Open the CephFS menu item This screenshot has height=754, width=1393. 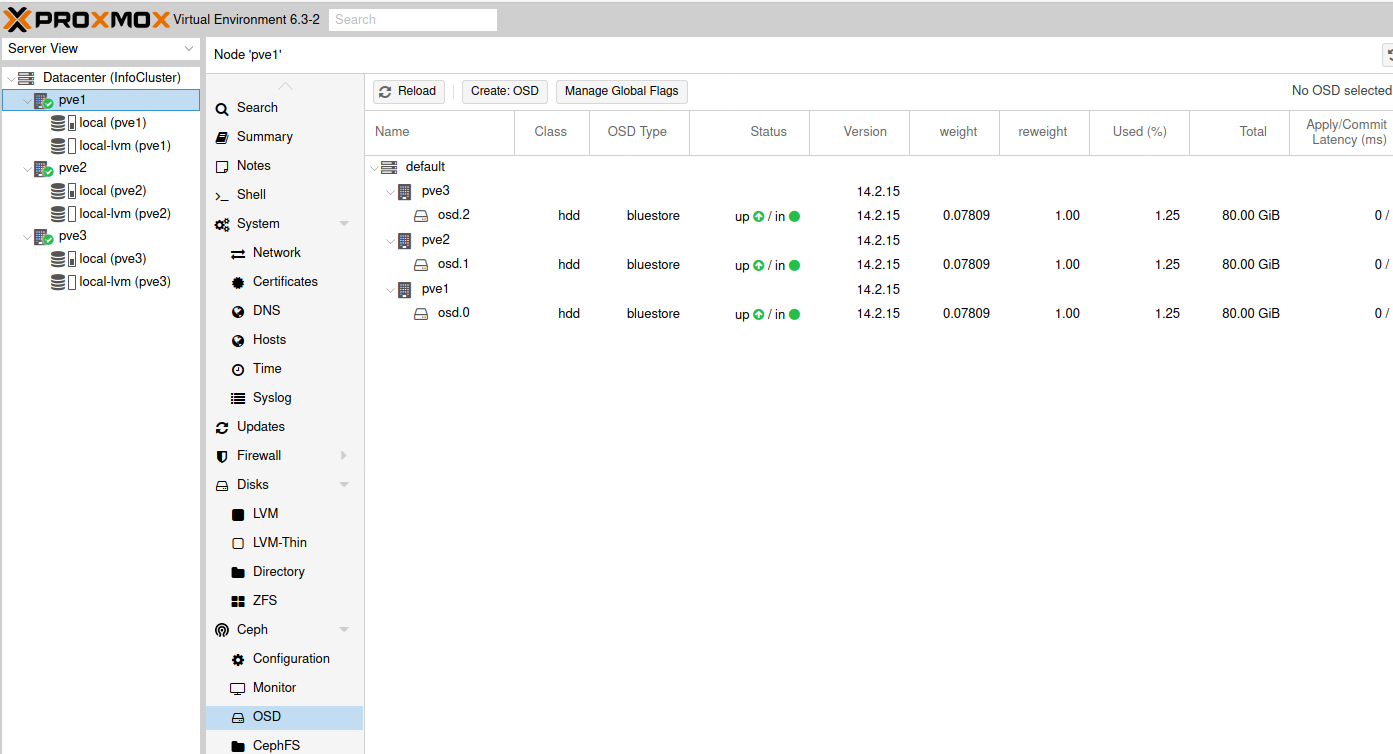coord(284,745)
